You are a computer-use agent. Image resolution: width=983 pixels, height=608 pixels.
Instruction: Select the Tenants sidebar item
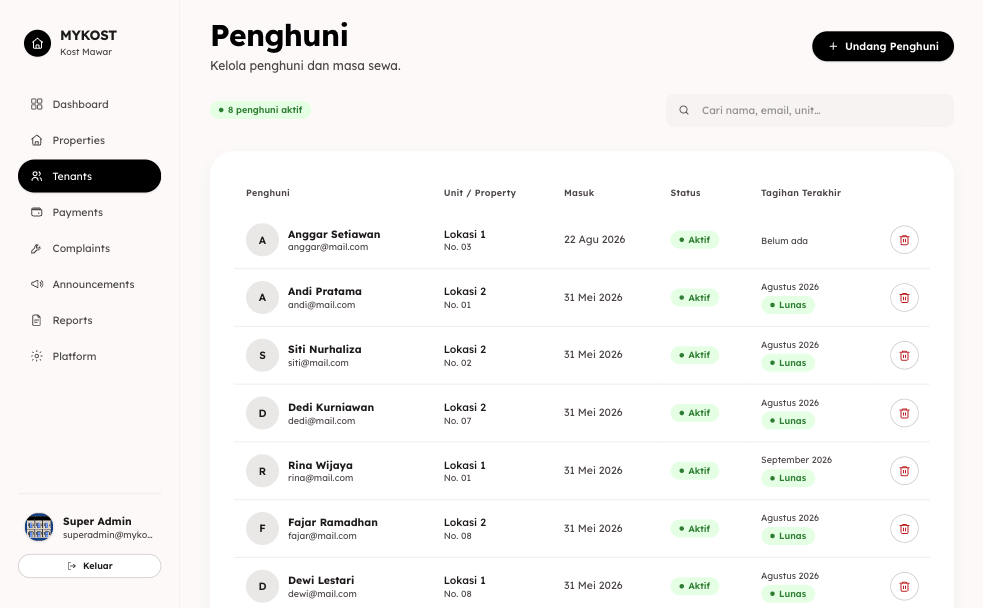tap(89, 176)
